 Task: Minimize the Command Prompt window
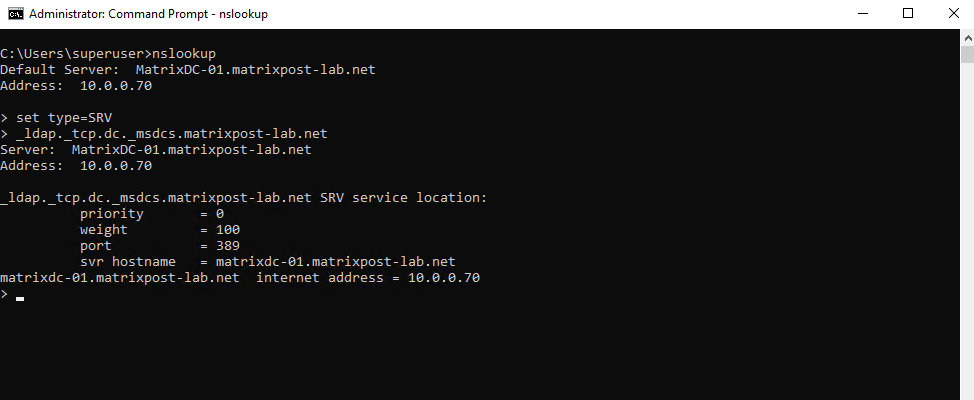point(861,14)
